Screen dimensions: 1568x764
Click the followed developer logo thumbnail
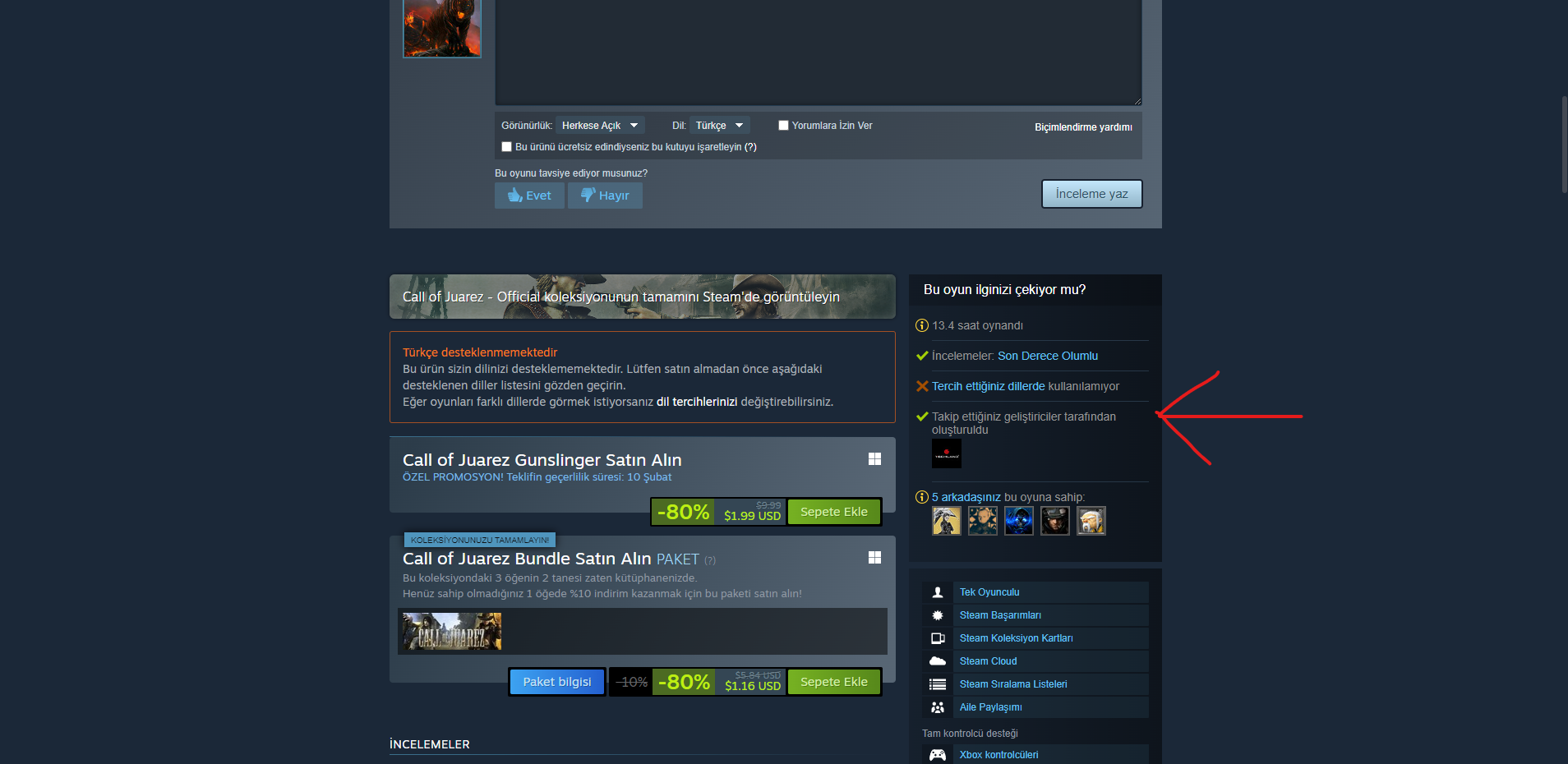(x=947, y=453)
